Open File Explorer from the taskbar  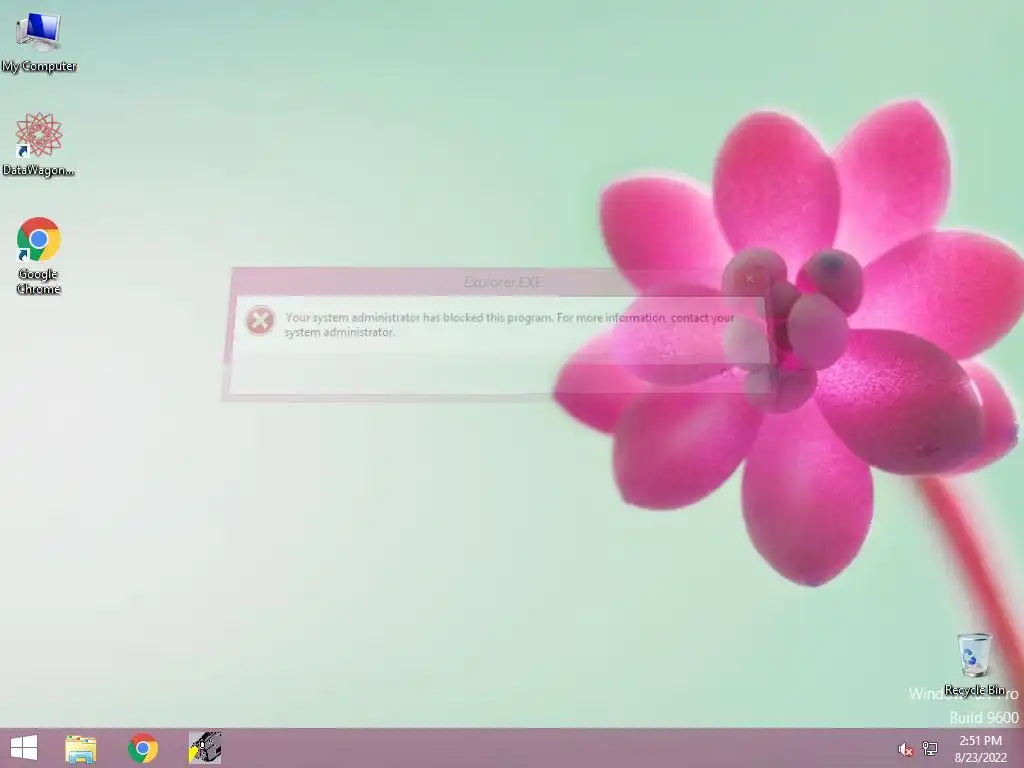[x=80, y=748]
